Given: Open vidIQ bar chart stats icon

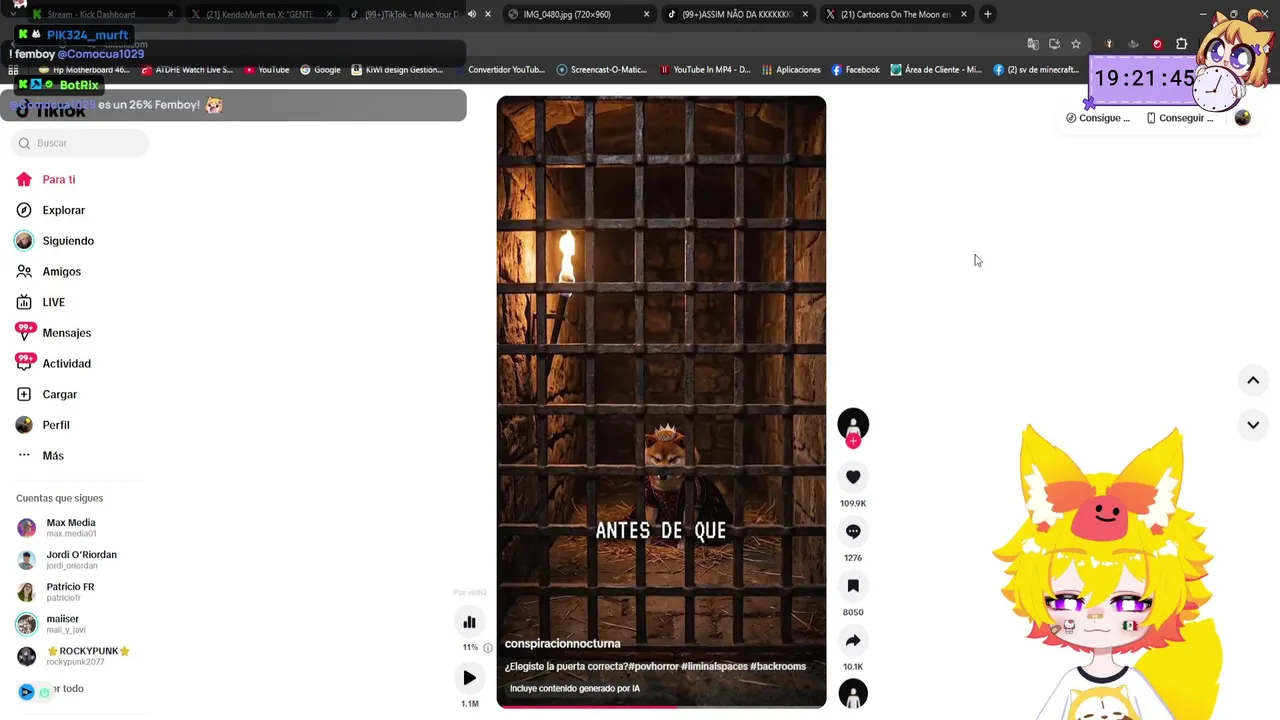Looking at the screenshot, I should 469,622.
